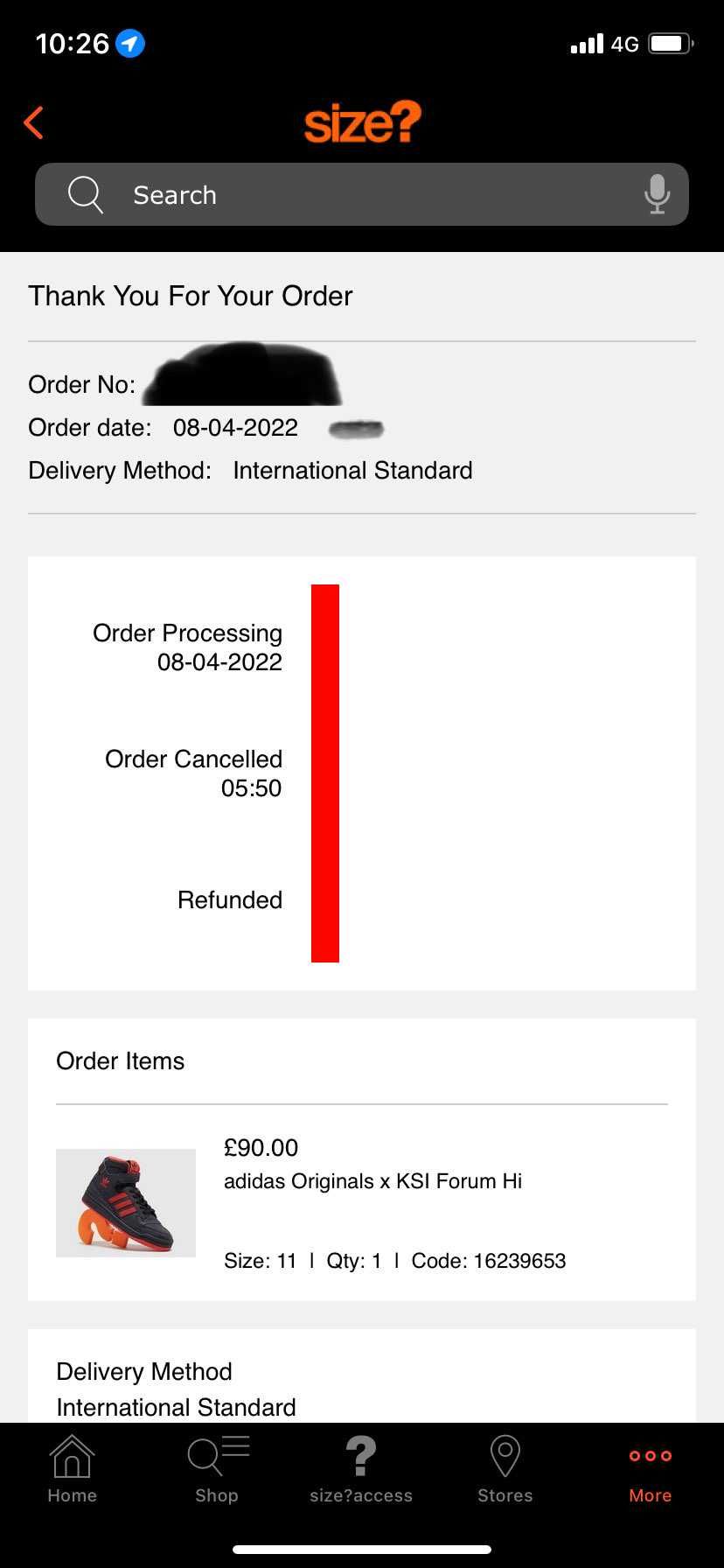The image size is (724, 1568).
Task: Open the Home tab
Action: (x=72, y=1470)
